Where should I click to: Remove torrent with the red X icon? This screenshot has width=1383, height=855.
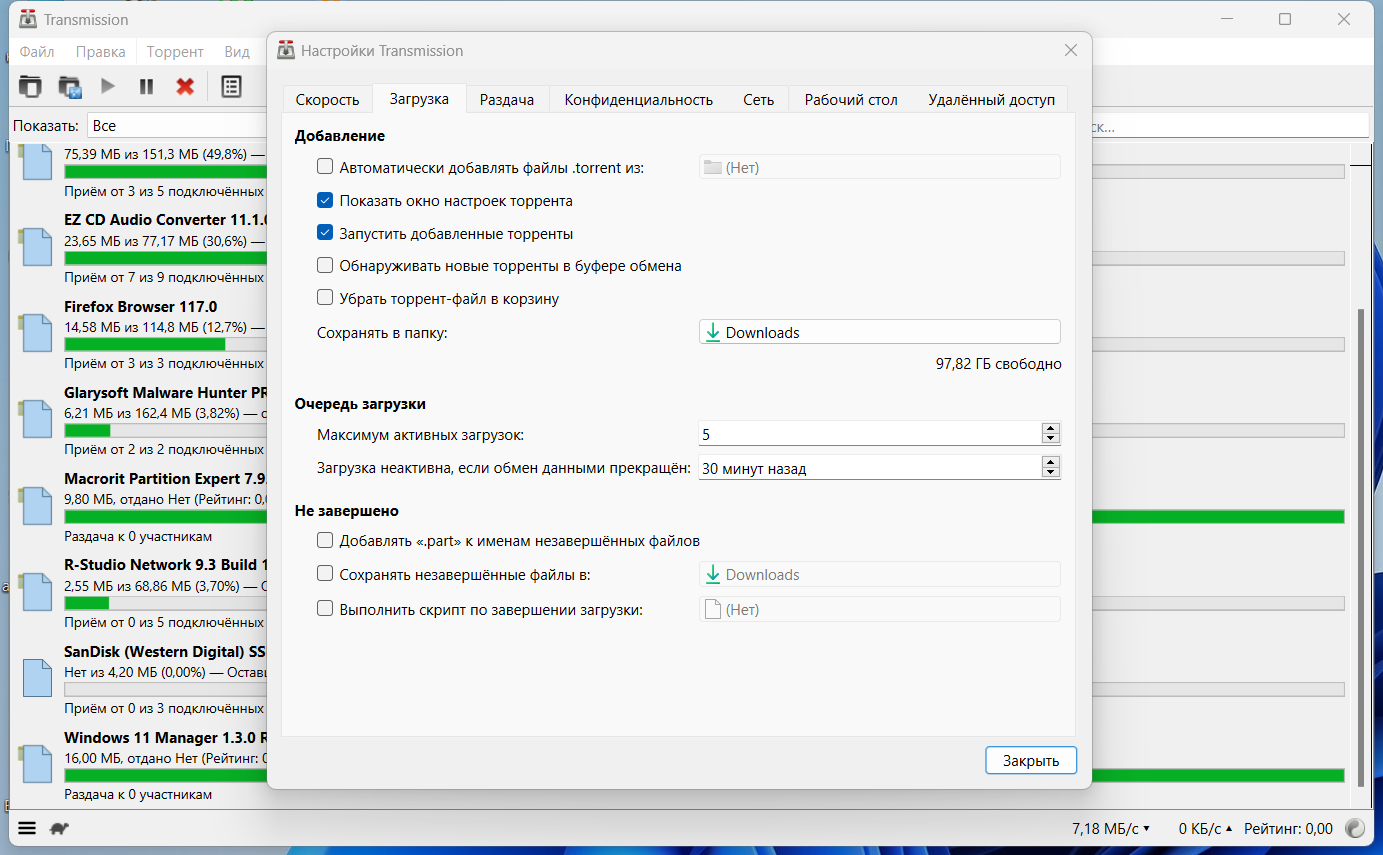[185, 86]
